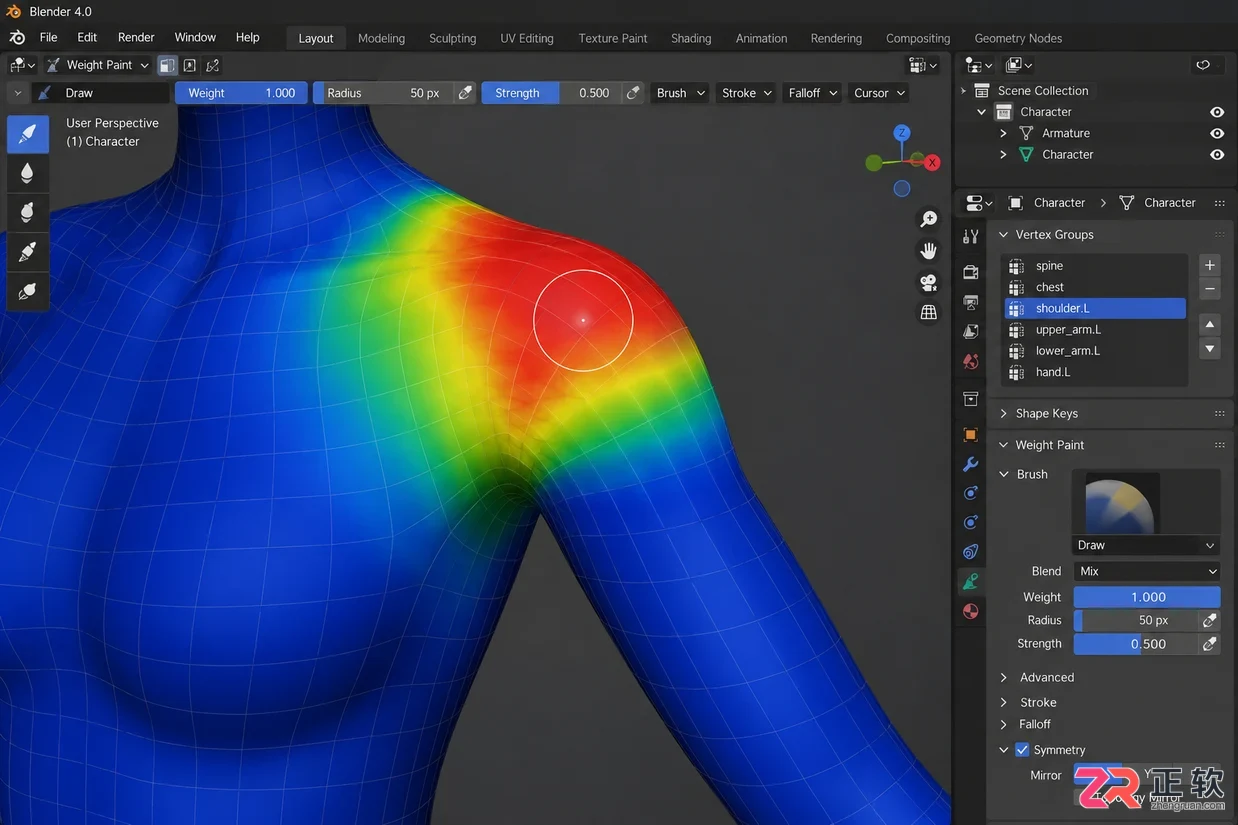Select the Draw weight paint tool
This screenshot has height=825, width=1238.
[27, 134]
